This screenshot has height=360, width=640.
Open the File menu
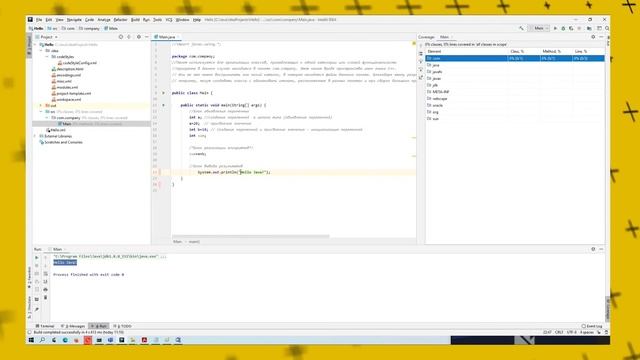tap(39, 20)
